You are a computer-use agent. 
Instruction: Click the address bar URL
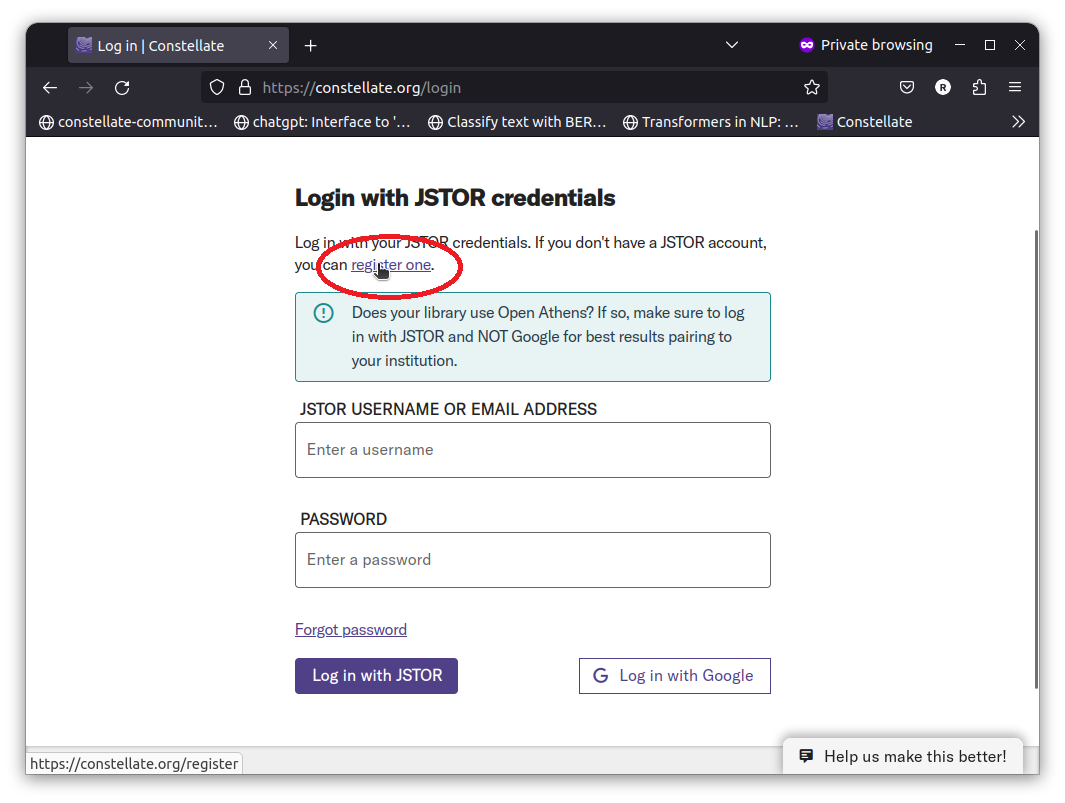(361, 88)
